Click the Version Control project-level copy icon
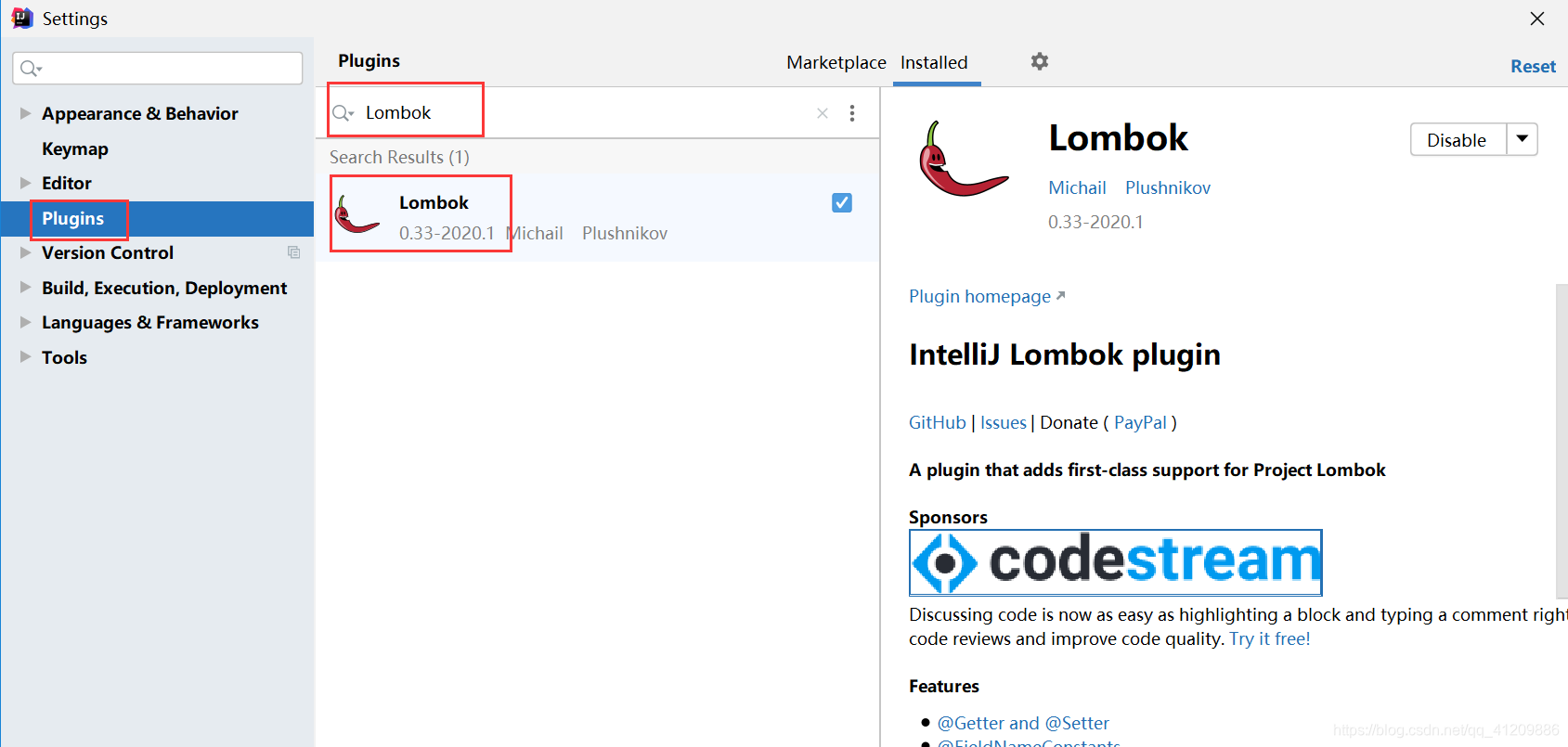This screenshot has width=1568, height=747. pos(293,252)
